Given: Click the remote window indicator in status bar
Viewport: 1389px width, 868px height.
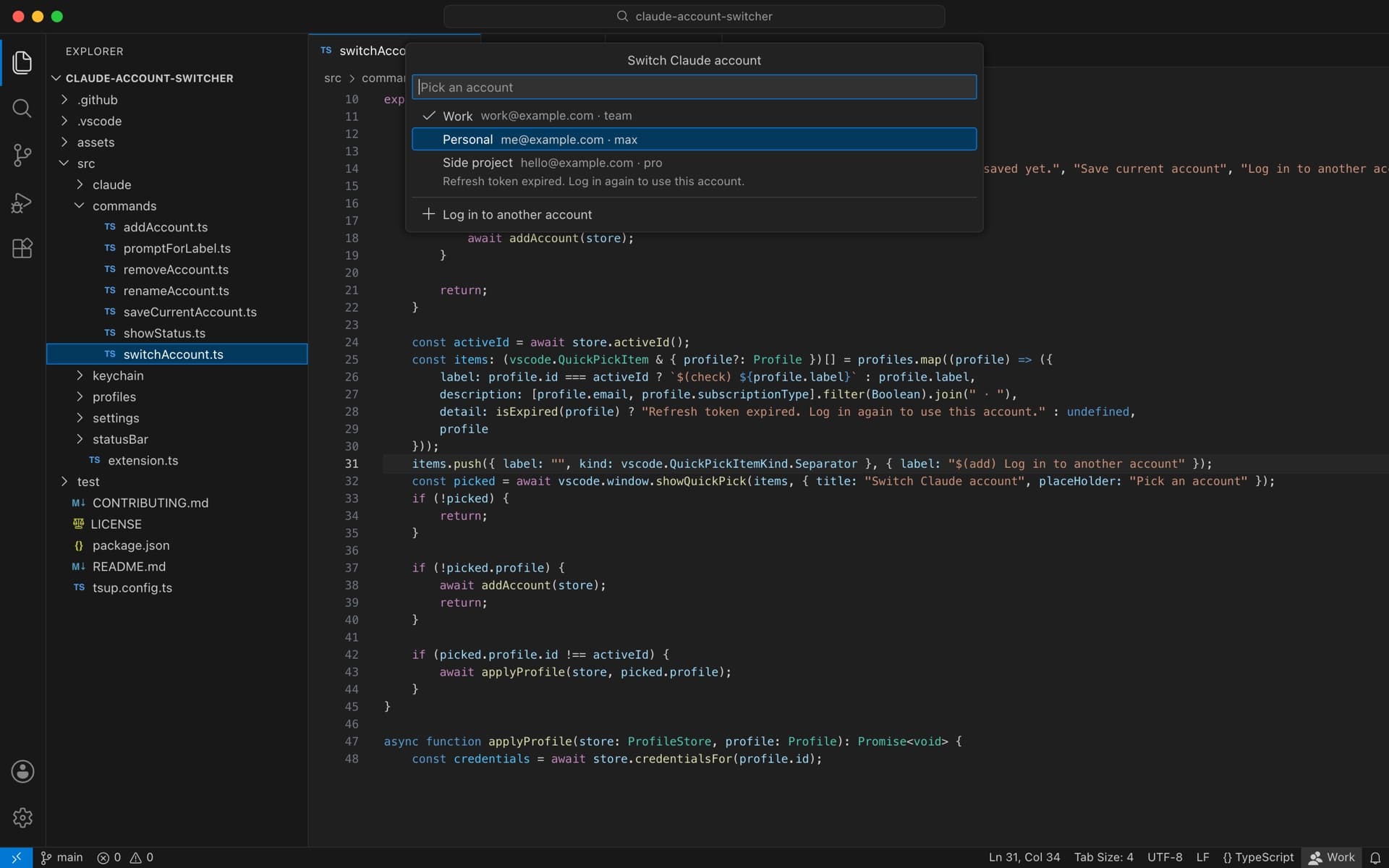Looking at the screenshot, I should [x=16, y=857].
